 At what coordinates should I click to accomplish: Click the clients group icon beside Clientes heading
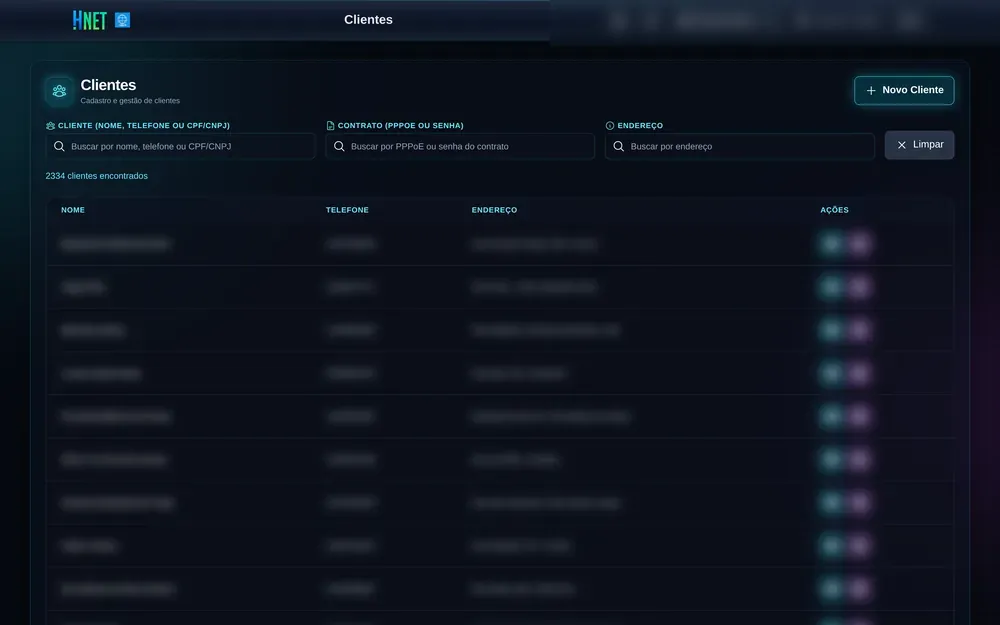(59, 91)
